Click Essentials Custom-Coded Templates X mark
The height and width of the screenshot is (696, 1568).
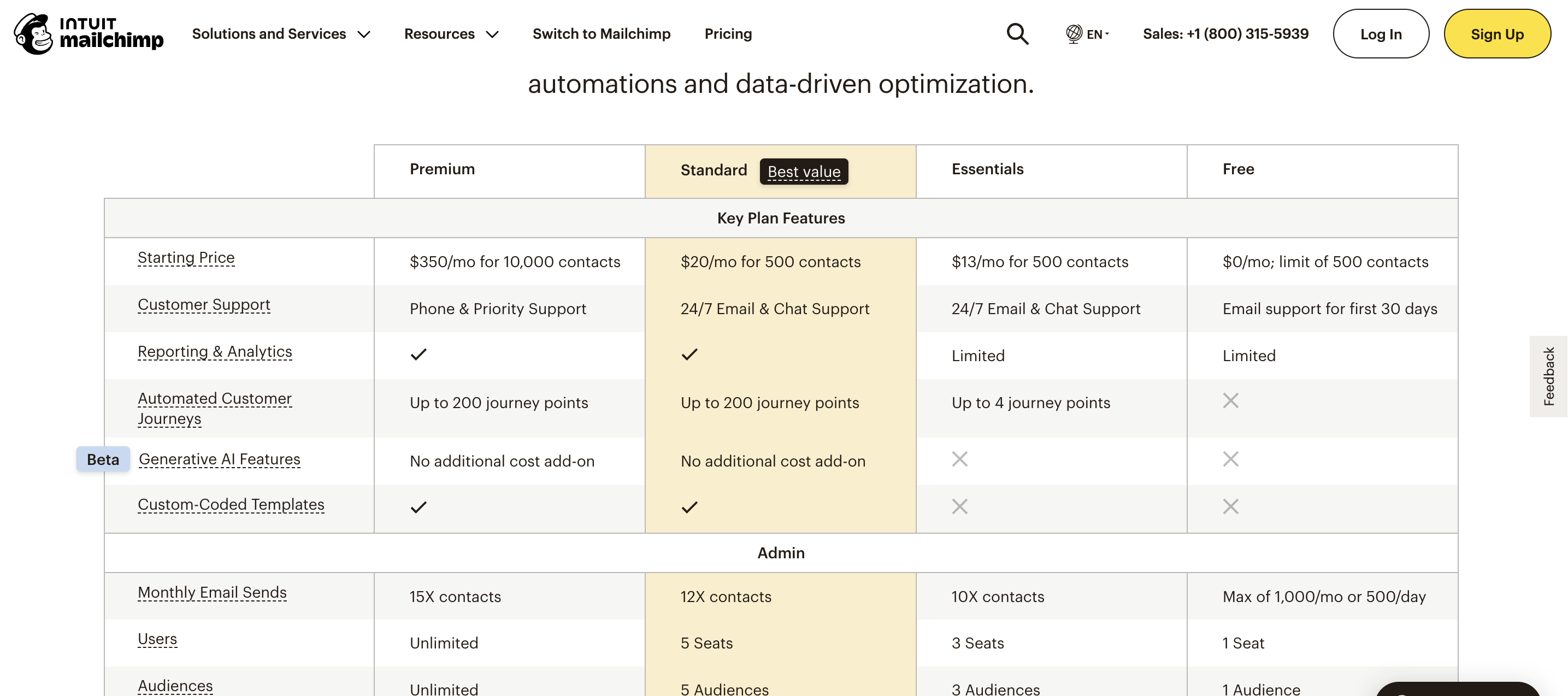[x=960, y=506]
